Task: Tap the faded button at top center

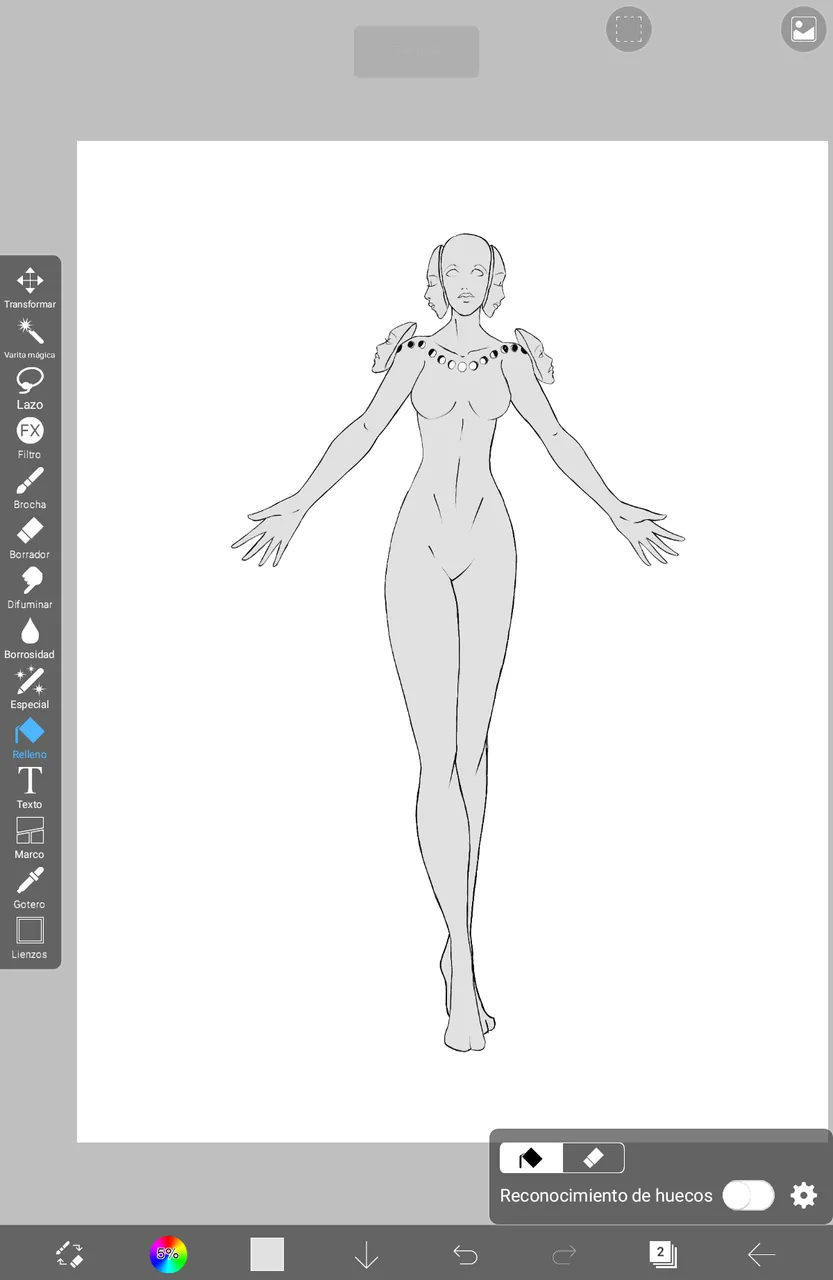Action: (x=416, y=51)
